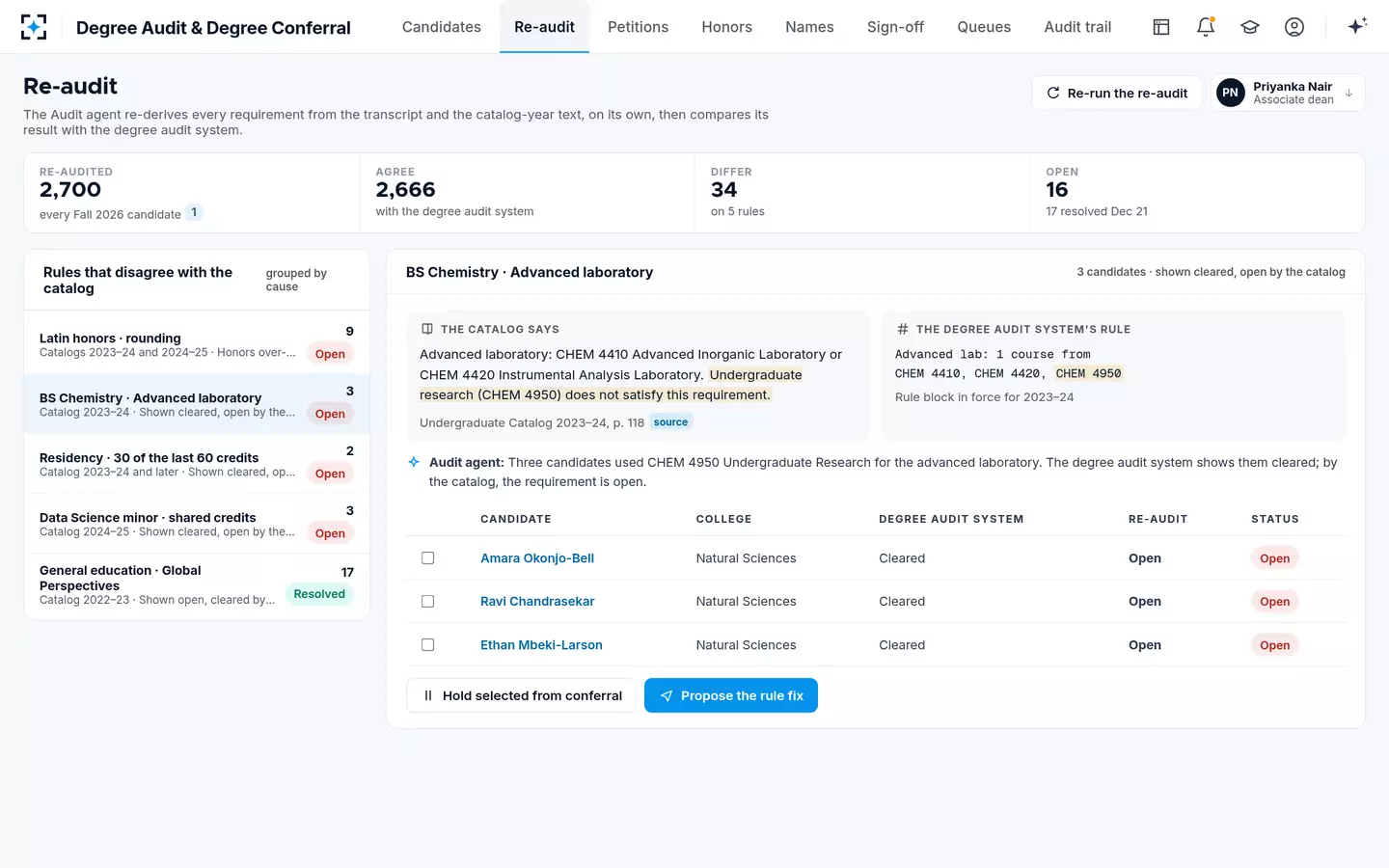Switch to the Candidates tab
This screenshot has width=1389, height=868.
[x=442, y=27]
